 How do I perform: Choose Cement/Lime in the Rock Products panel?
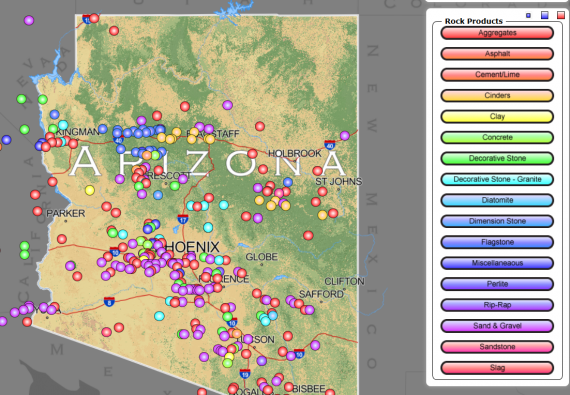(x=497, y=75)
